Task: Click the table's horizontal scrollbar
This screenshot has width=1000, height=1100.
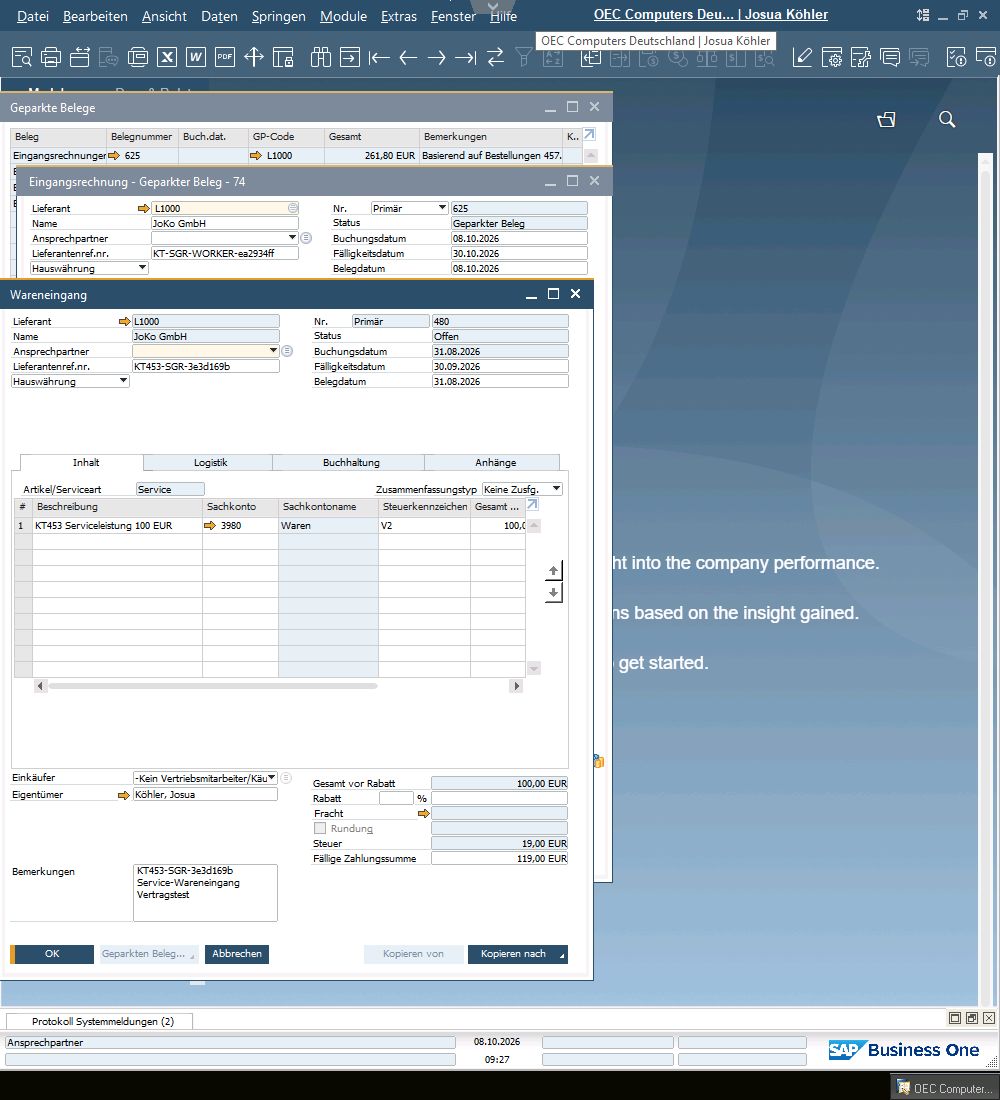Action: (213, 686)
